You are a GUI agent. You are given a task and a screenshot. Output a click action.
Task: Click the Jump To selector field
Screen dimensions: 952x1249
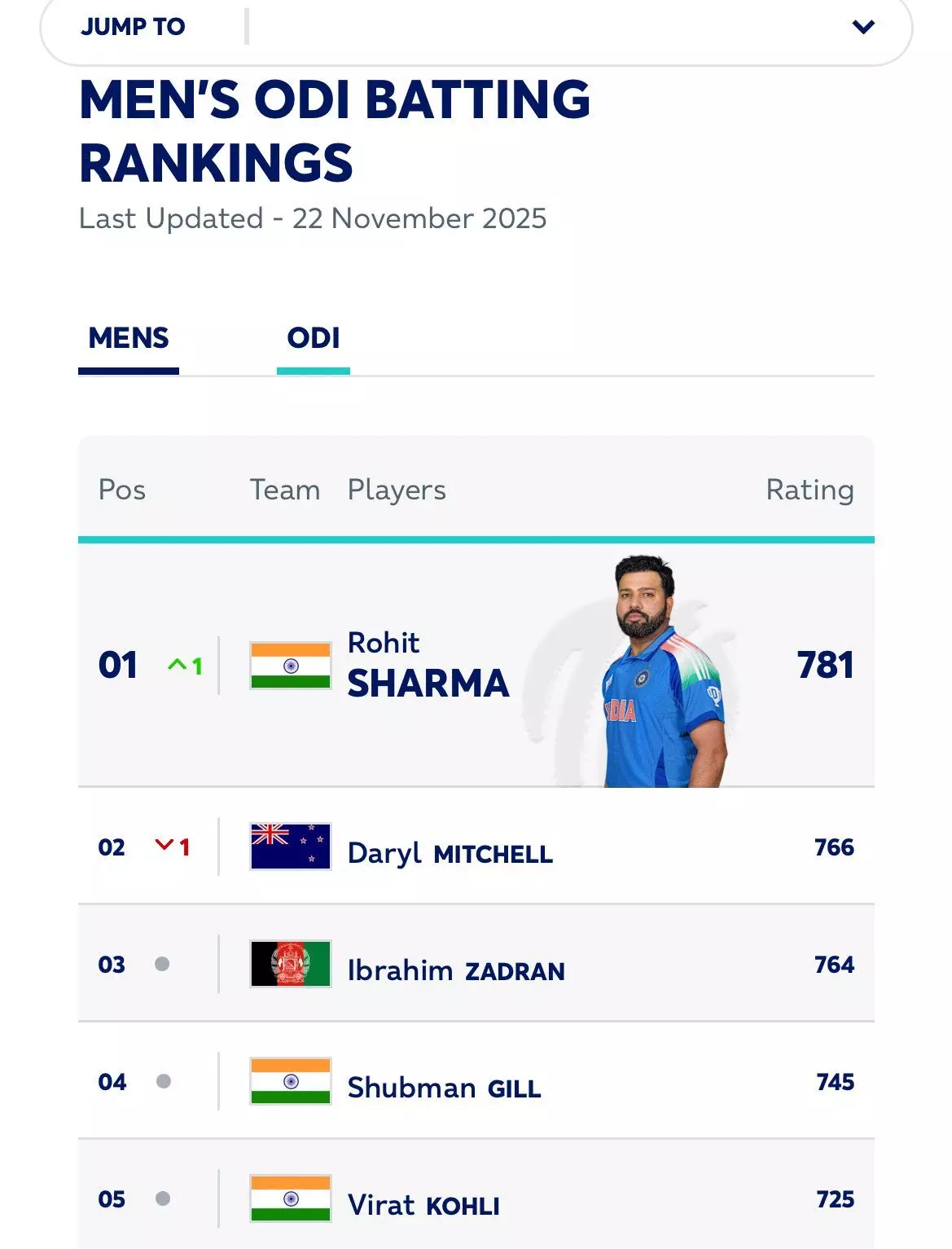476,28
